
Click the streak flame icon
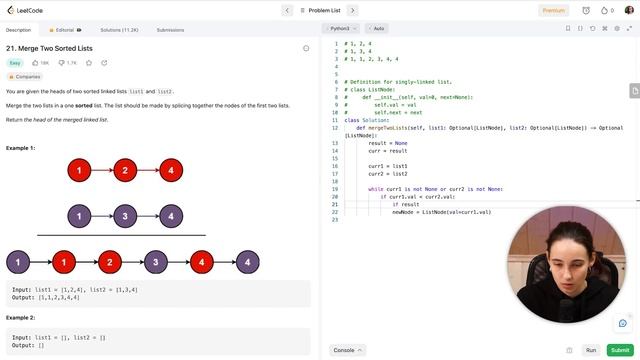tap(604, 10)
